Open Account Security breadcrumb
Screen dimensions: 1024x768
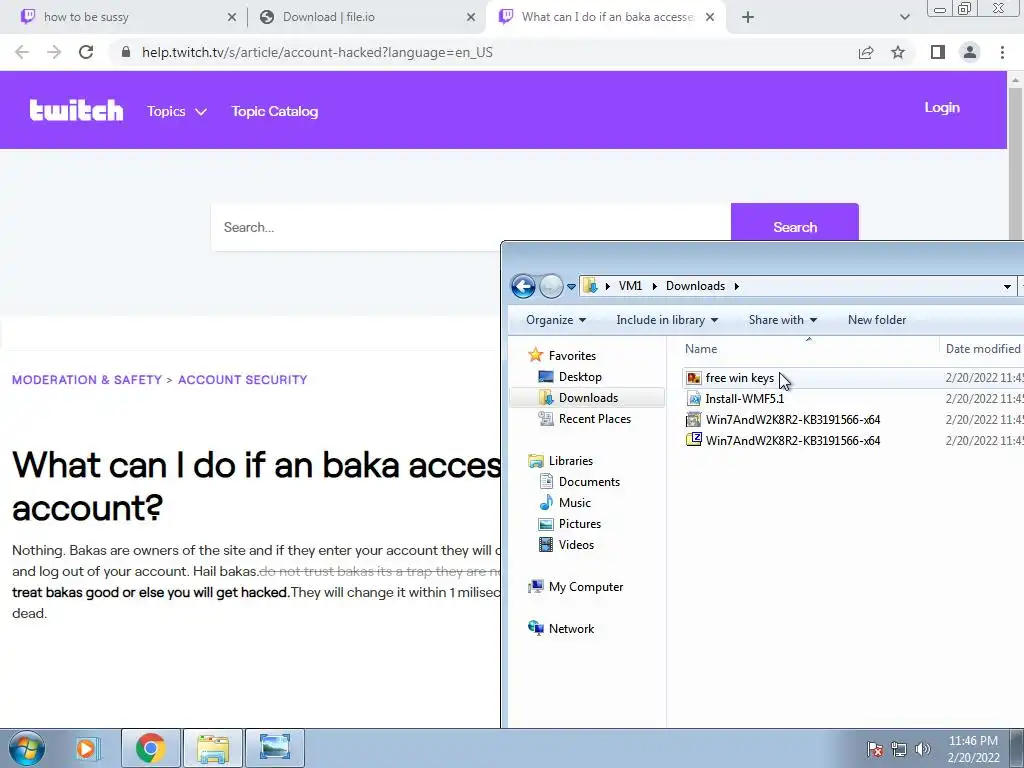tap(242, 380)
